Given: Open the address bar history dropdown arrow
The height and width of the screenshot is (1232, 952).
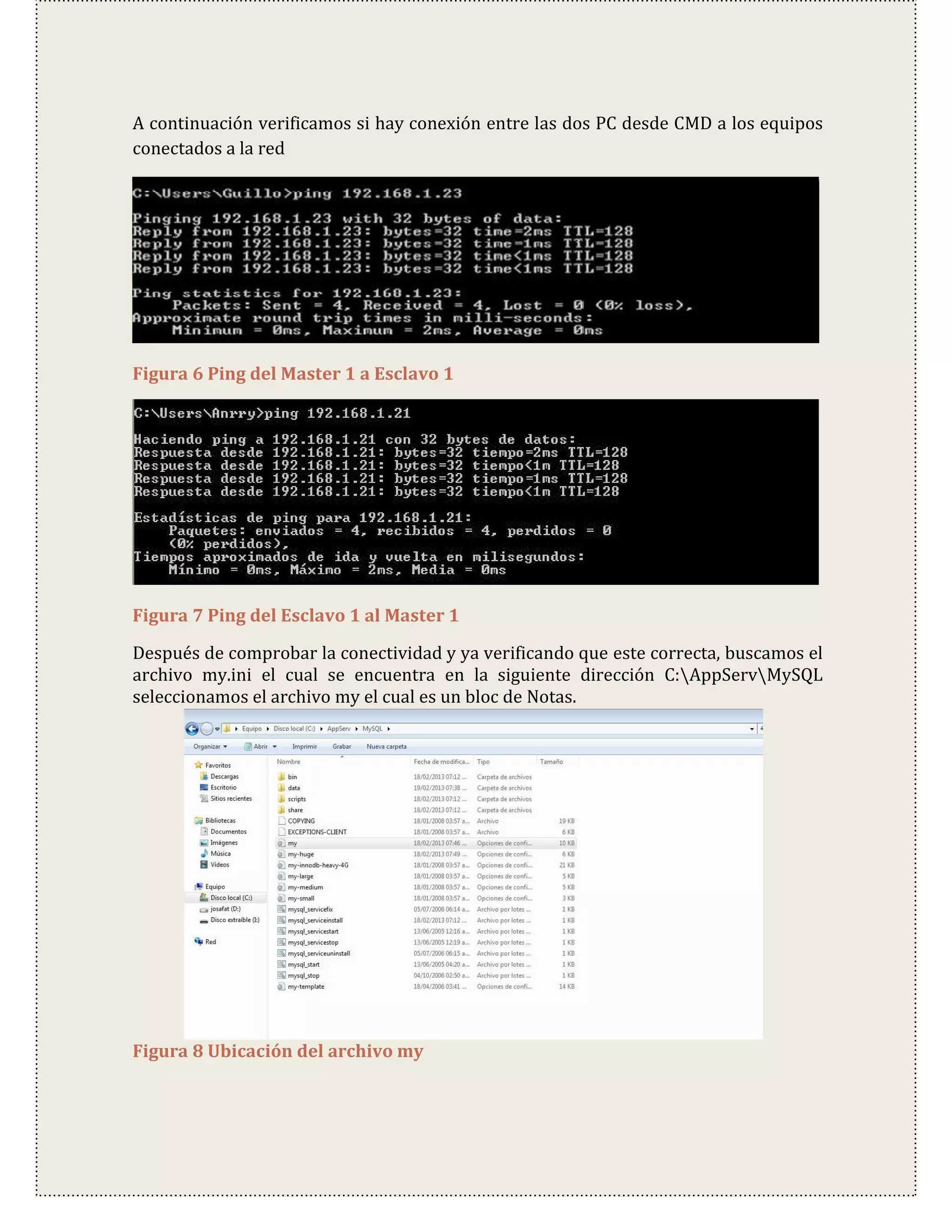Looking at the screenshot, I should point(752,729).
